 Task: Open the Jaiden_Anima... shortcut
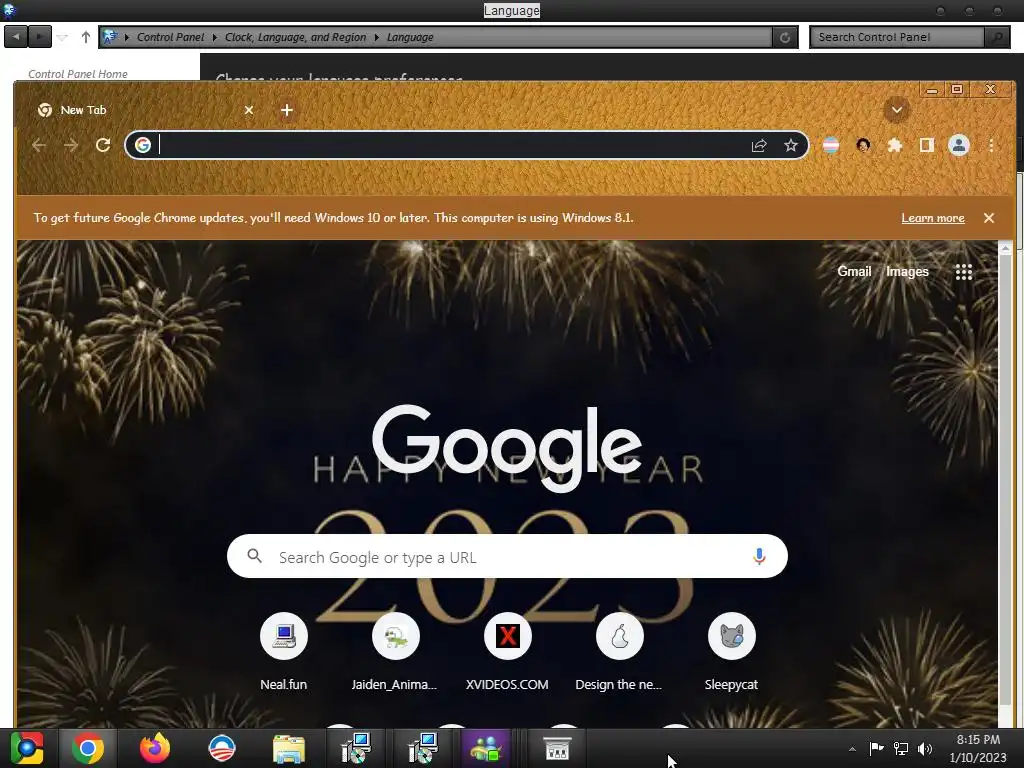[x=395, y=652]
